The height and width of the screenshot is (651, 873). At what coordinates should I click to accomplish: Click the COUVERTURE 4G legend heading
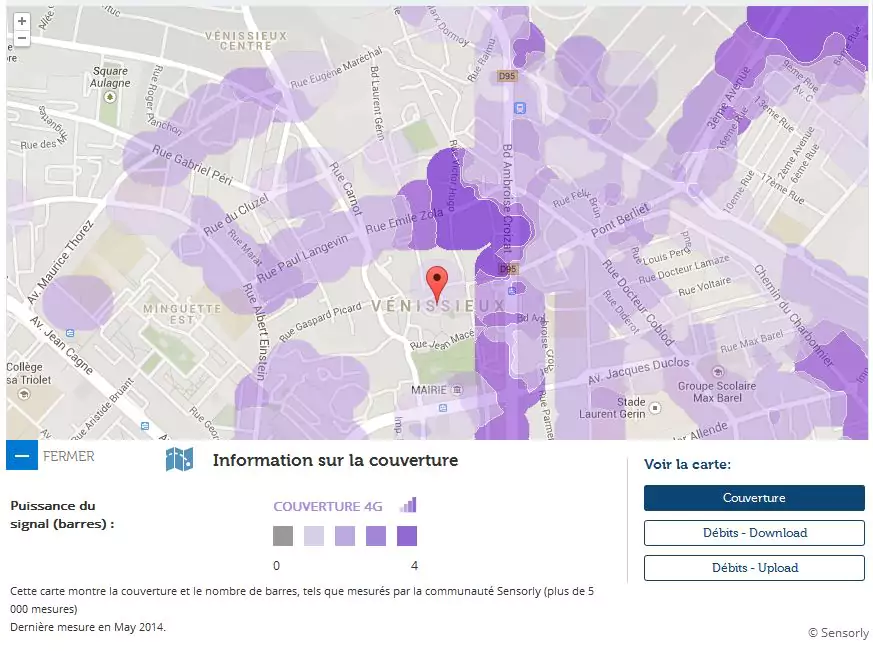[328, 506]
